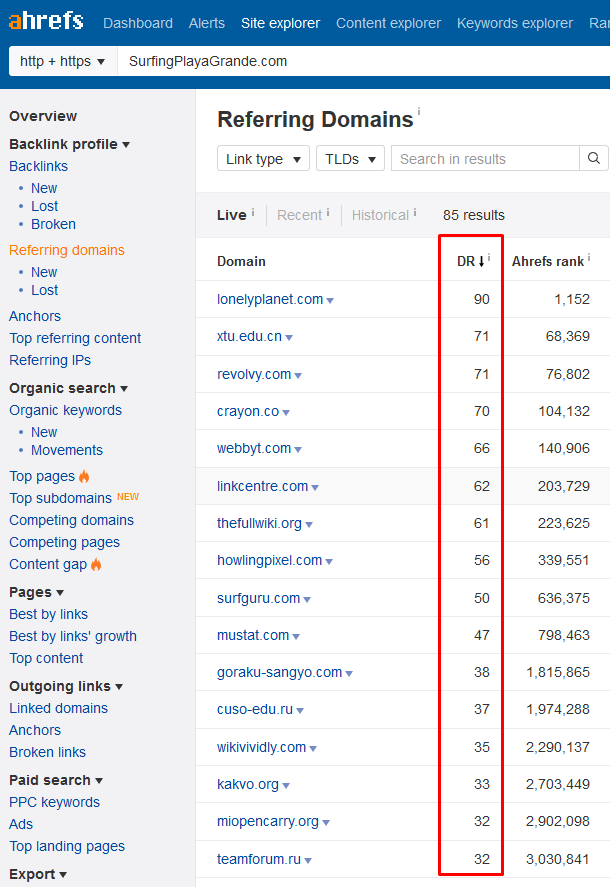Open the Alerts menu

pyautogui.click(x=207, y=23)
